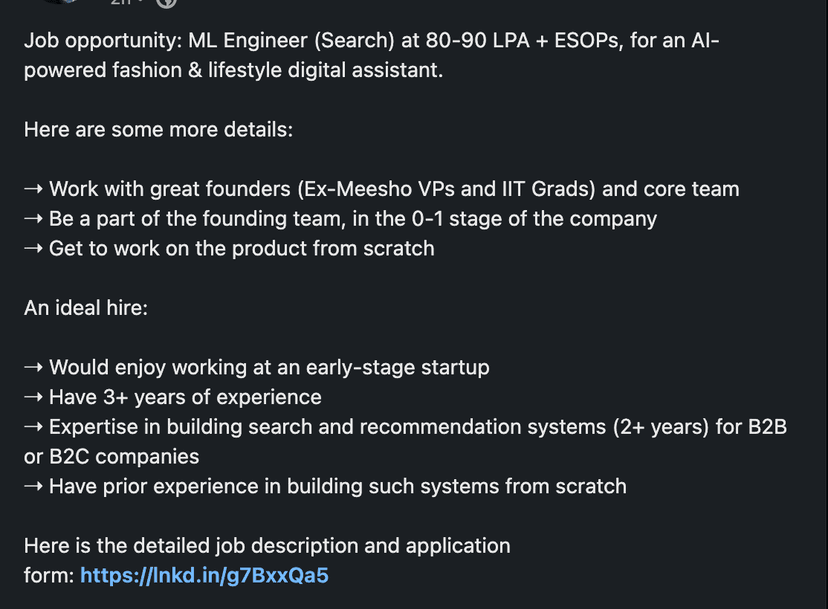
Task: Click the globe public visibility icon
Action: click(167, 3)
